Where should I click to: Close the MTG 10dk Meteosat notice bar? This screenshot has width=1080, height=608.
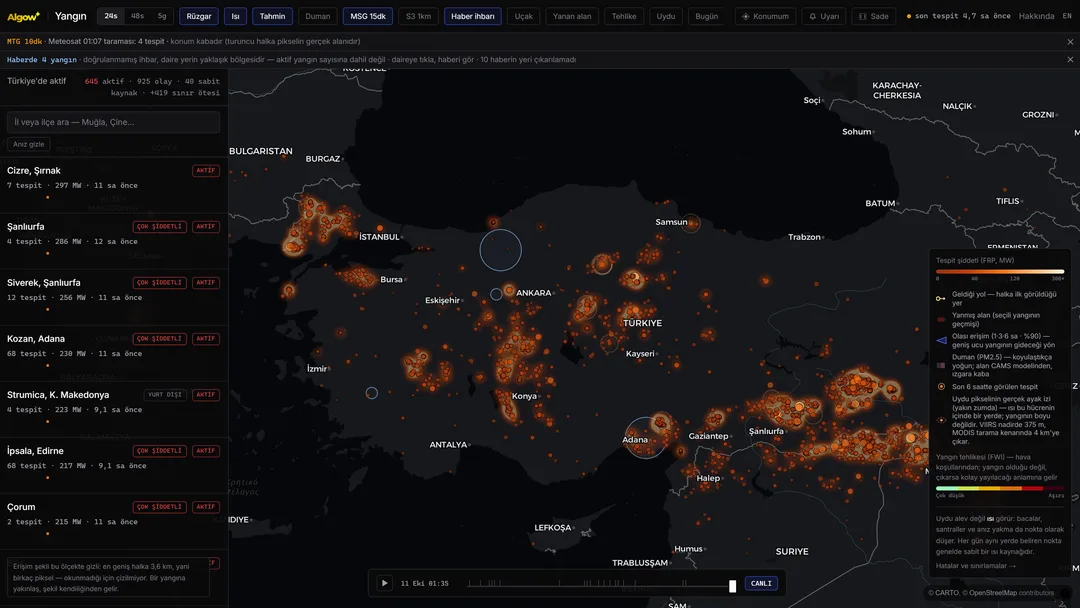(x=1070, y=41)
